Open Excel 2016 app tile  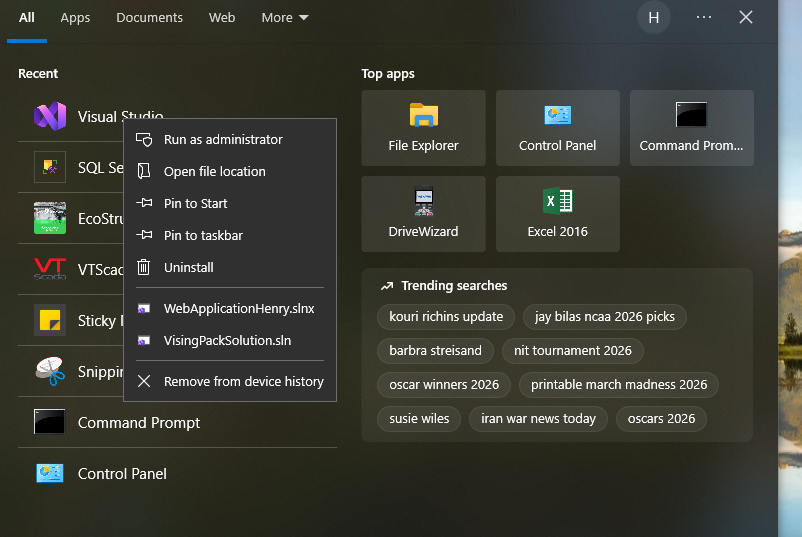pos(557,213)
